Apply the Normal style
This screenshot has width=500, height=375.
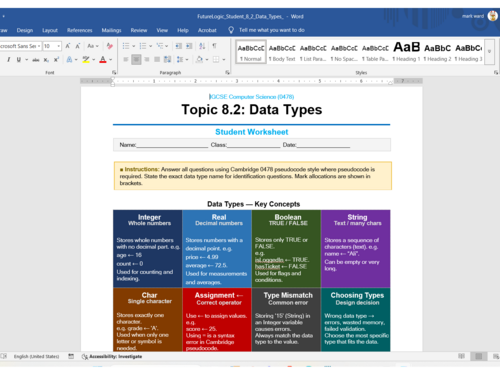251,52
